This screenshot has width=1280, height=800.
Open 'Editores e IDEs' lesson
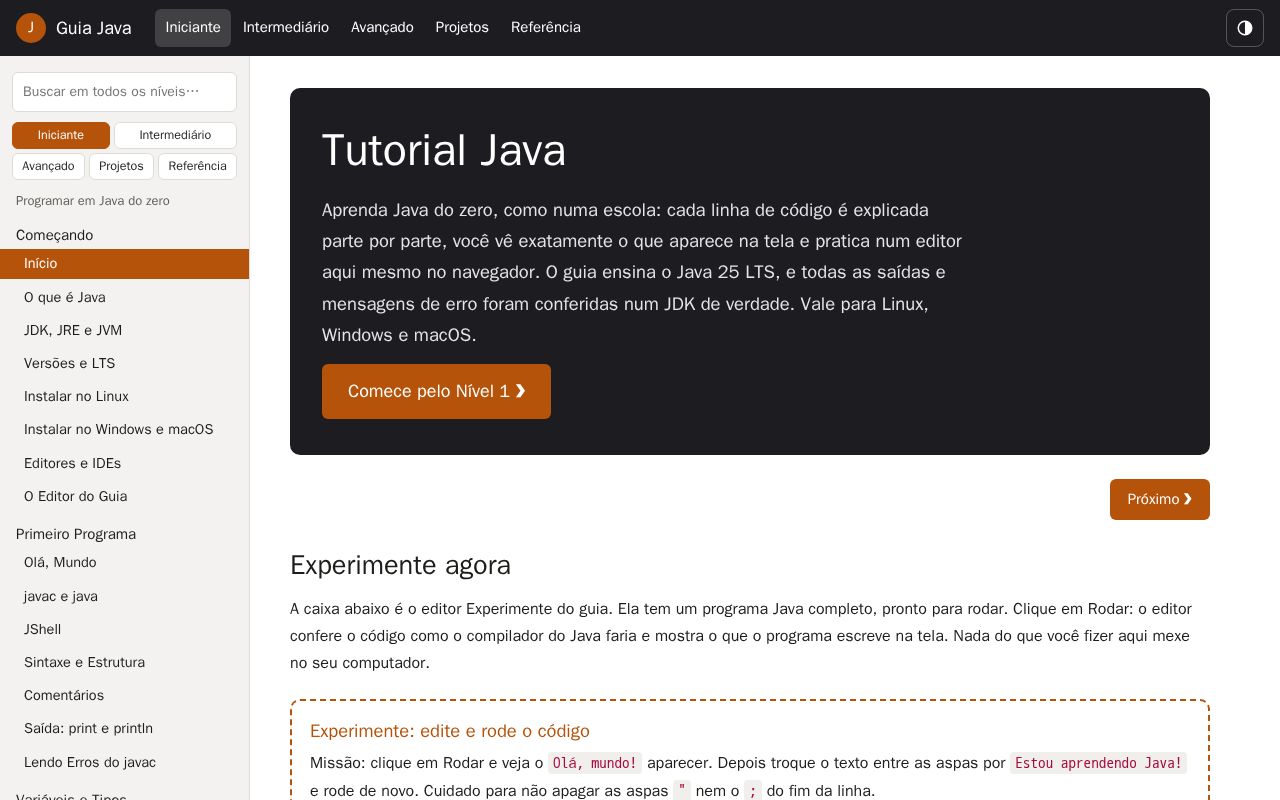[124, 463]
